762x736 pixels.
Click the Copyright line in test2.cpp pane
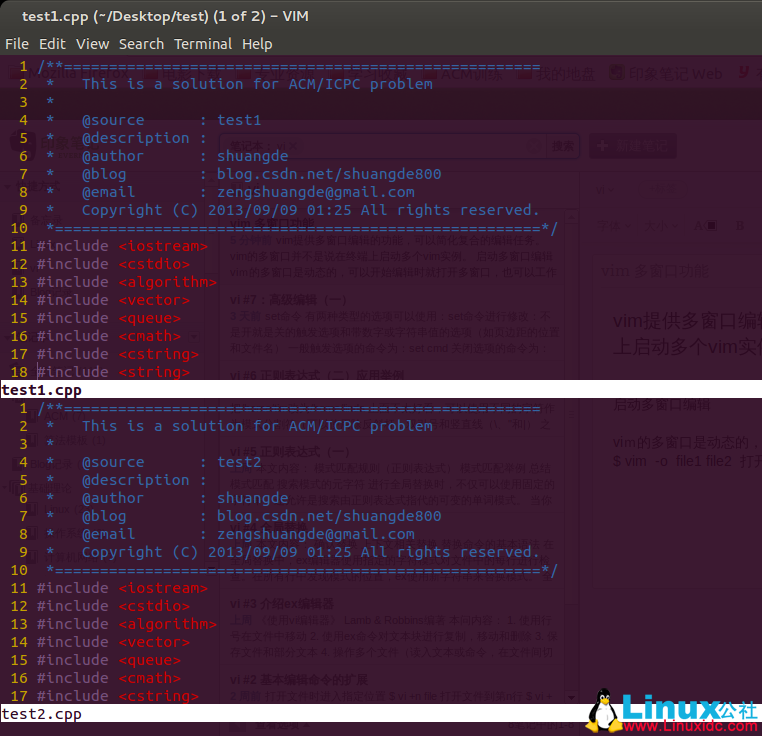310,552
